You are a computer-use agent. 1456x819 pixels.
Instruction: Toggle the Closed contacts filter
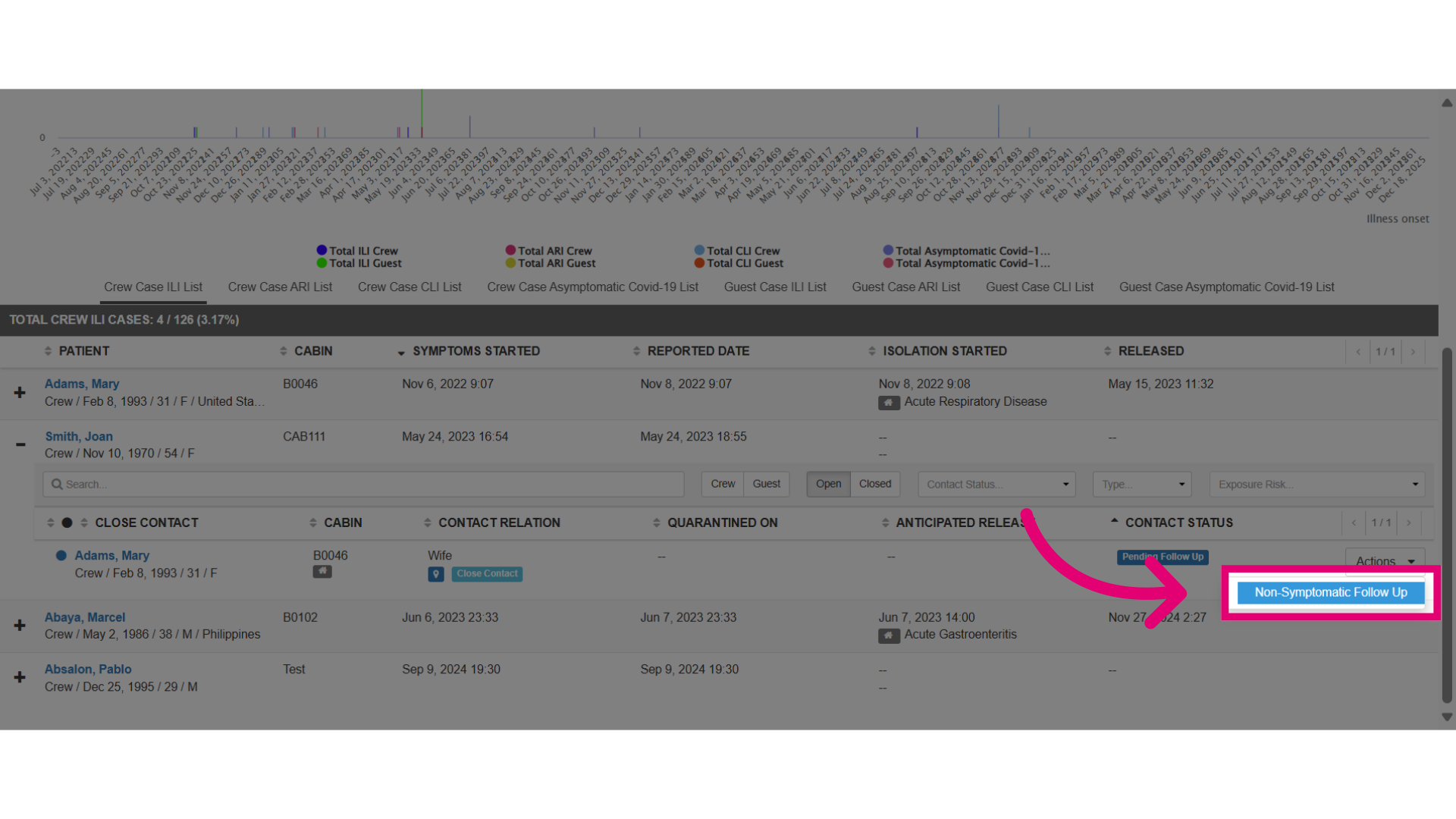875,484
